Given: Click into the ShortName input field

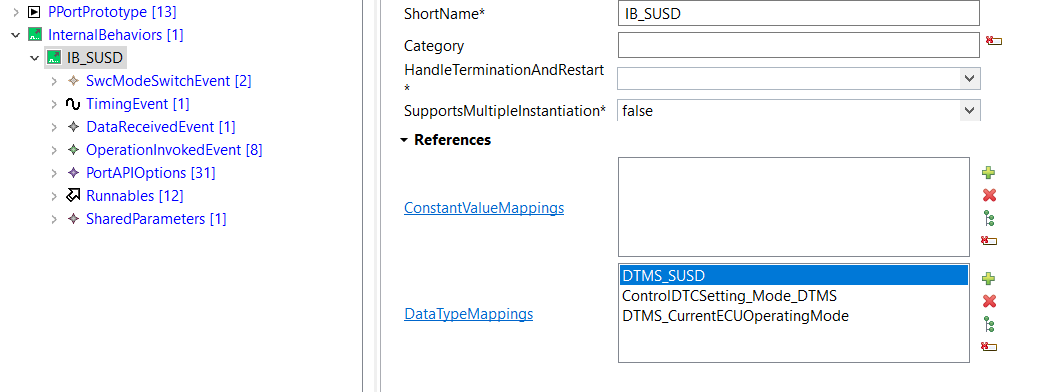Looking at the screenshot, I should [799, 13].
